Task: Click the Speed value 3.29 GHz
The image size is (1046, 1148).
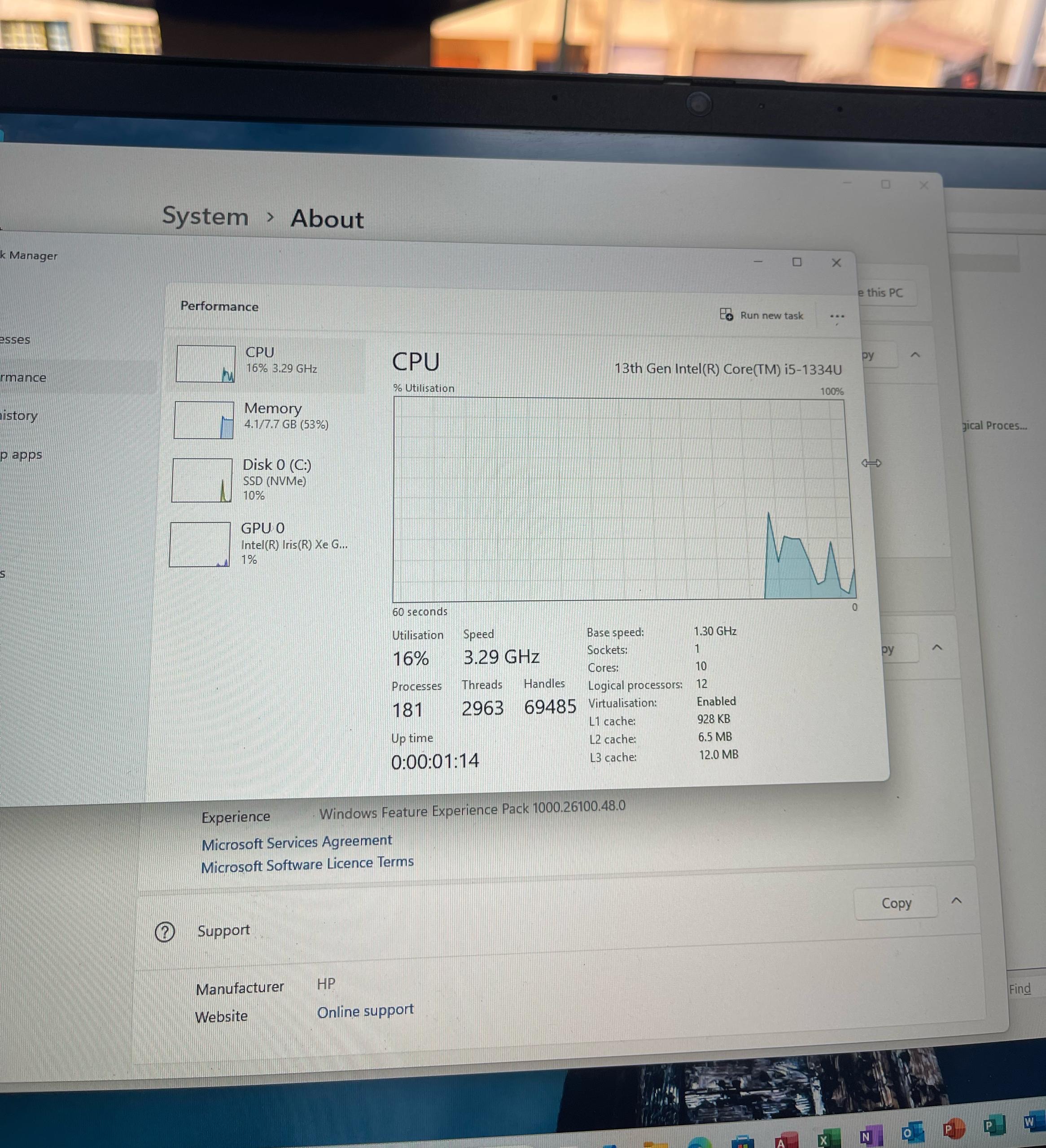Action: 501,657
